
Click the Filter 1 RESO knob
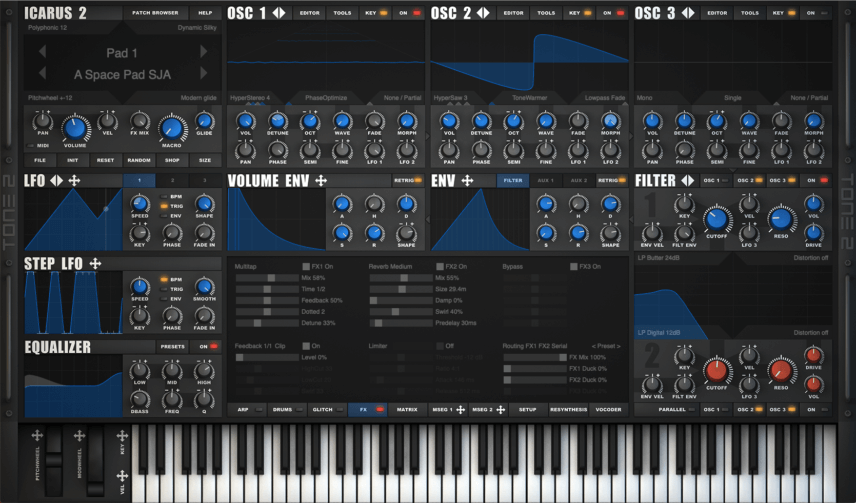coord(781,219)
